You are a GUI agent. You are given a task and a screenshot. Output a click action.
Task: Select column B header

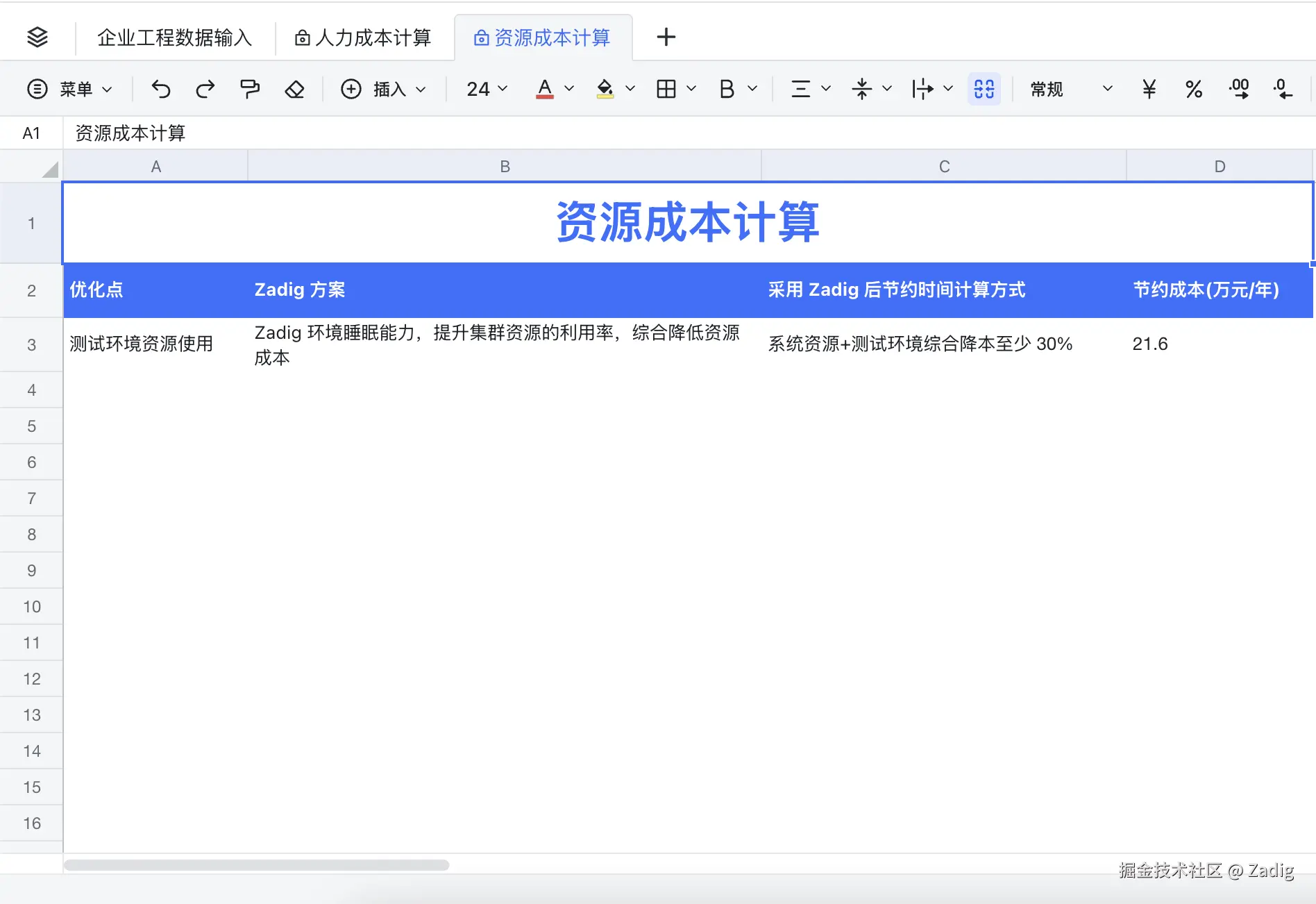pos(505,167)
